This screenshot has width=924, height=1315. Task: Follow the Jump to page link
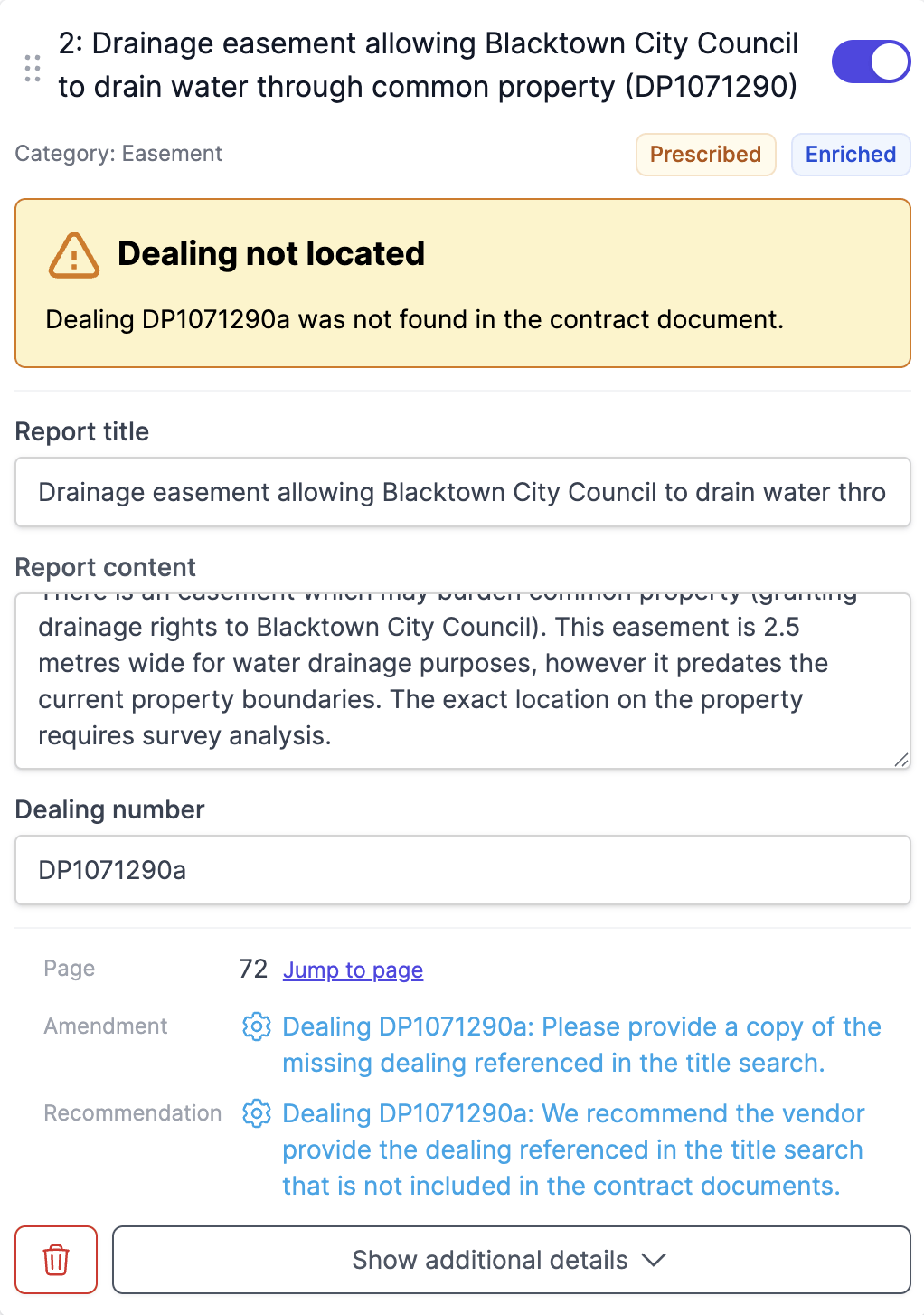(353, 970)
